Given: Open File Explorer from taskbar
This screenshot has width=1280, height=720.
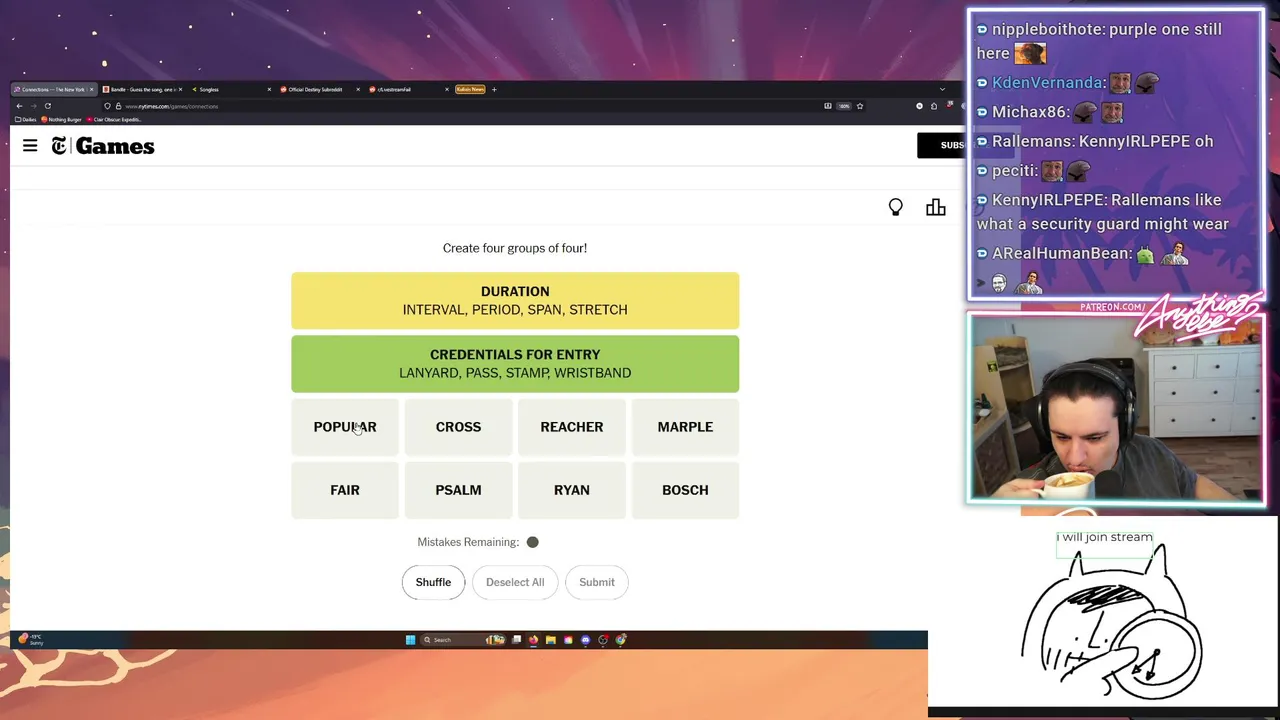Looking at the screenshot, I should coord(551,640).
